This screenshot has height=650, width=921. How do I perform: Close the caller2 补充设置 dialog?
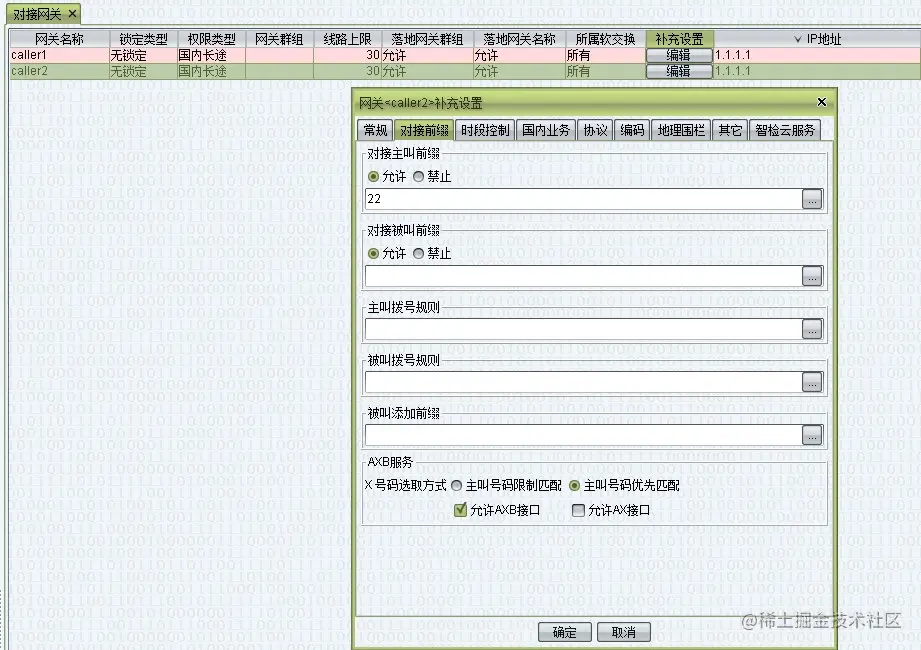pyautogui.click(x=821, y=102)
